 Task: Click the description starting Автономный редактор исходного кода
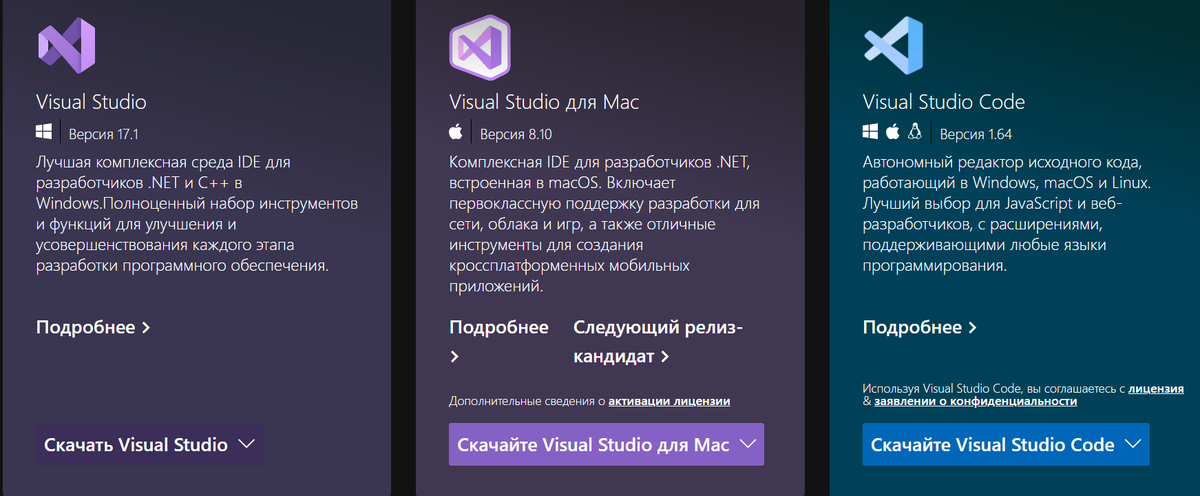coord(1006,213)
